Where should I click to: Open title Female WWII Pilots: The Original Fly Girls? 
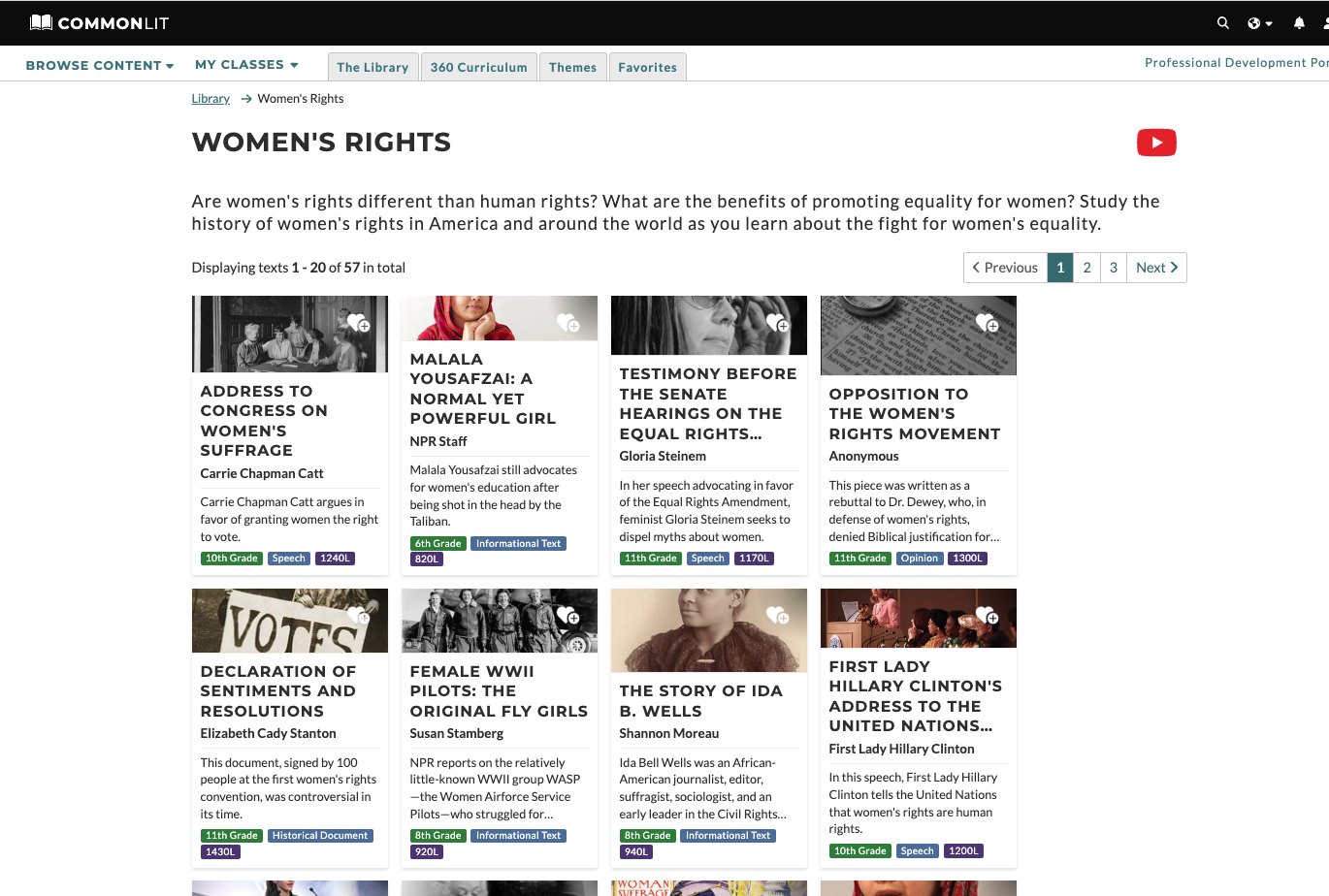click(x=499, y=691)
